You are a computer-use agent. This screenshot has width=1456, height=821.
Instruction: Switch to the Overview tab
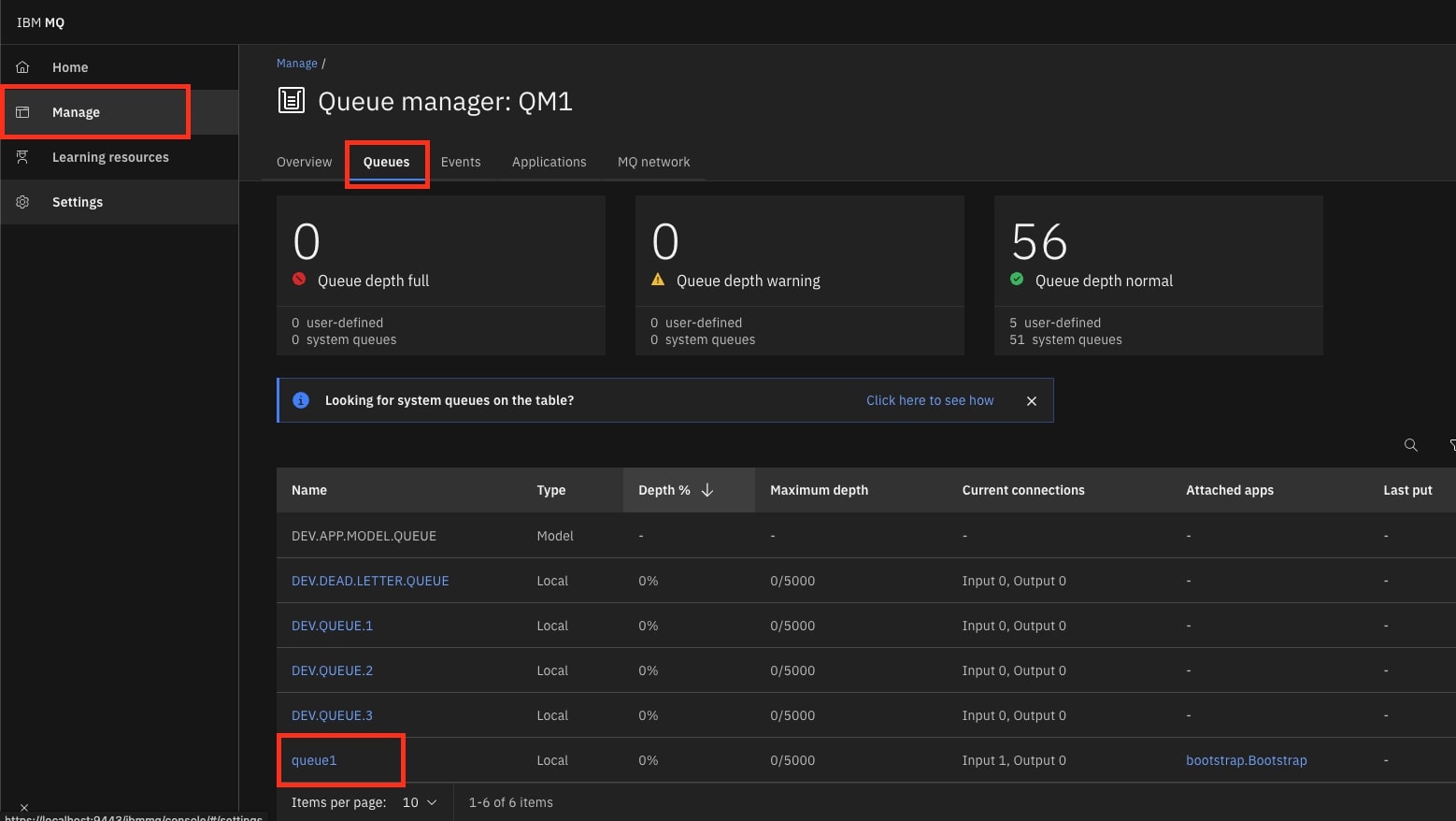coord(304,162)
